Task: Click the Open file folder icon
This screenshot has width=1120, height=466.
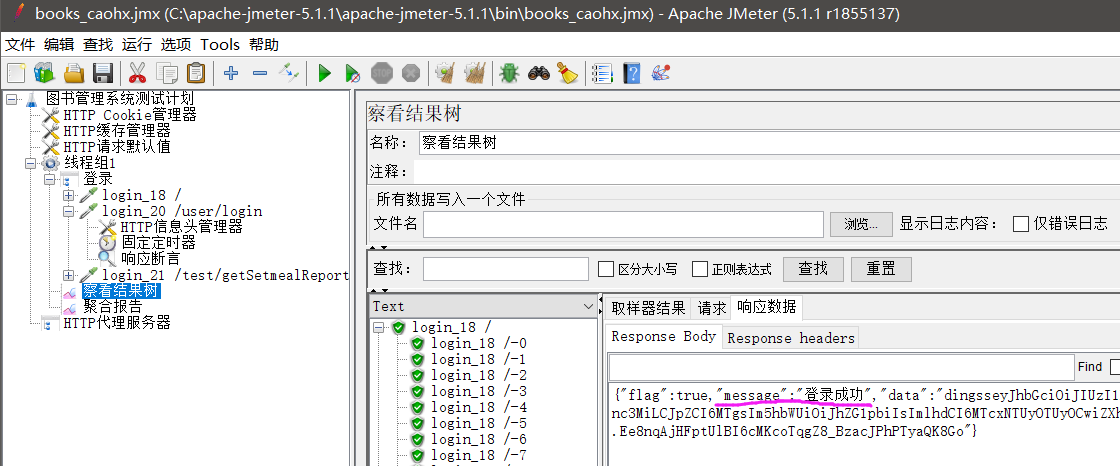Action: (74, 73)
